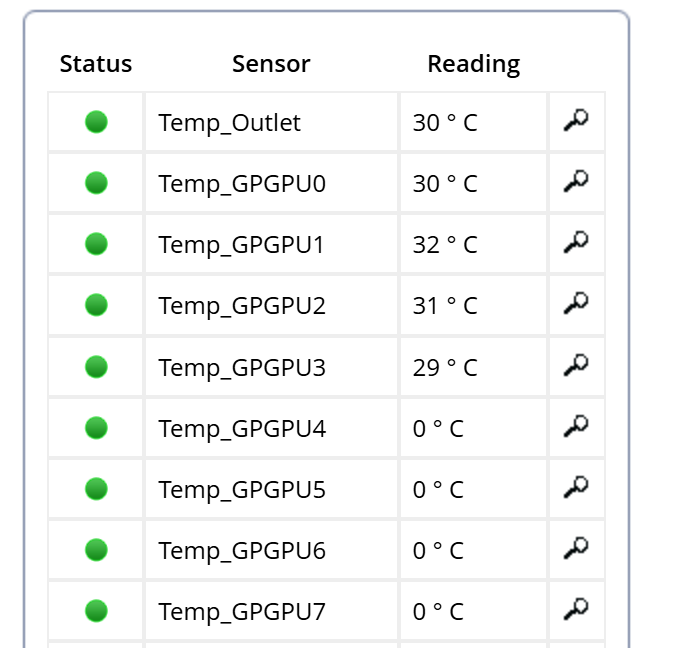676x648 pixels.
Task: Select the Temp_GPGPU5 sensor name cell
Action: (x=272, y=489)
